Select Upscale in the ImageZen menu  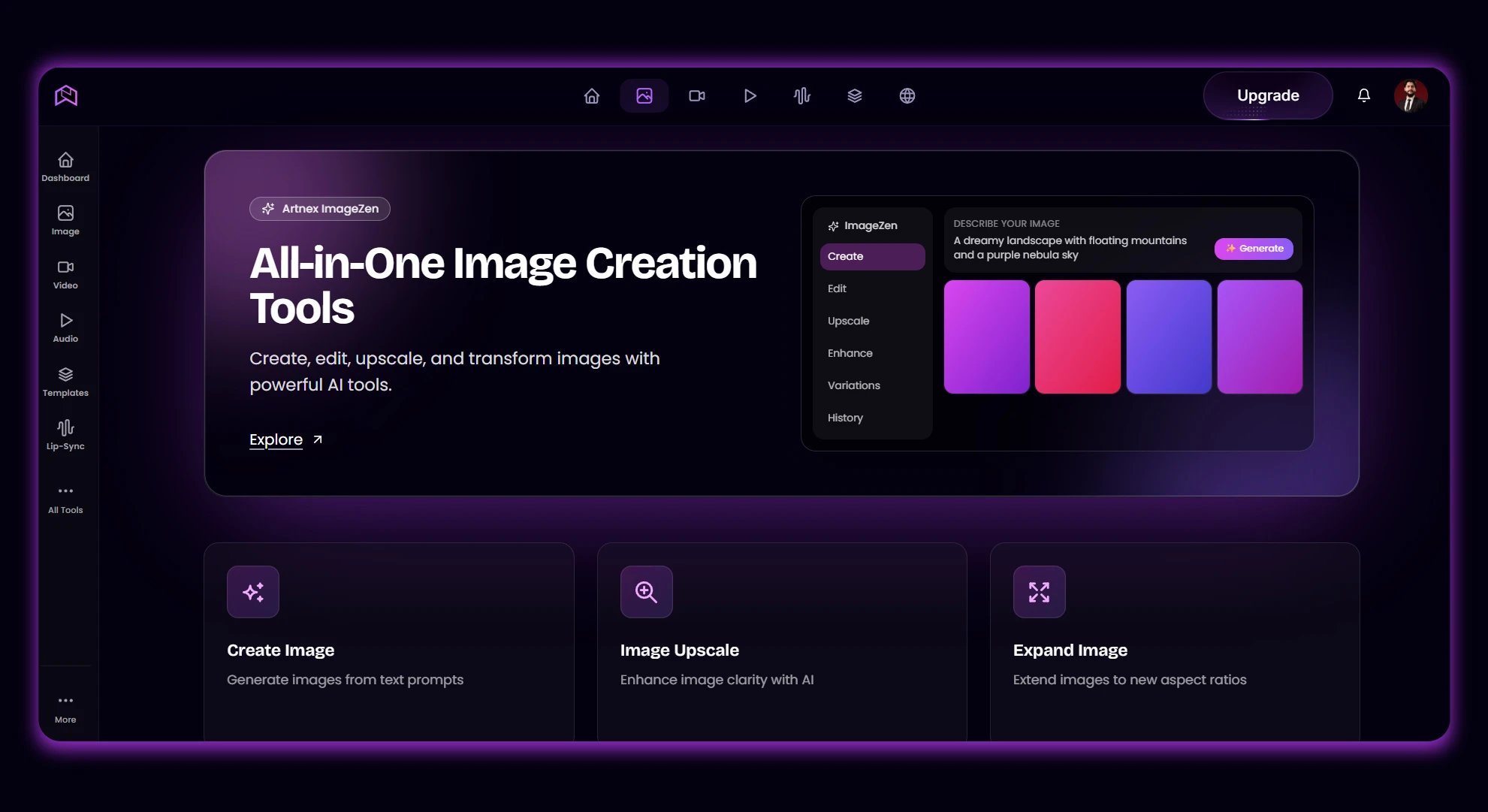[872, 321]
